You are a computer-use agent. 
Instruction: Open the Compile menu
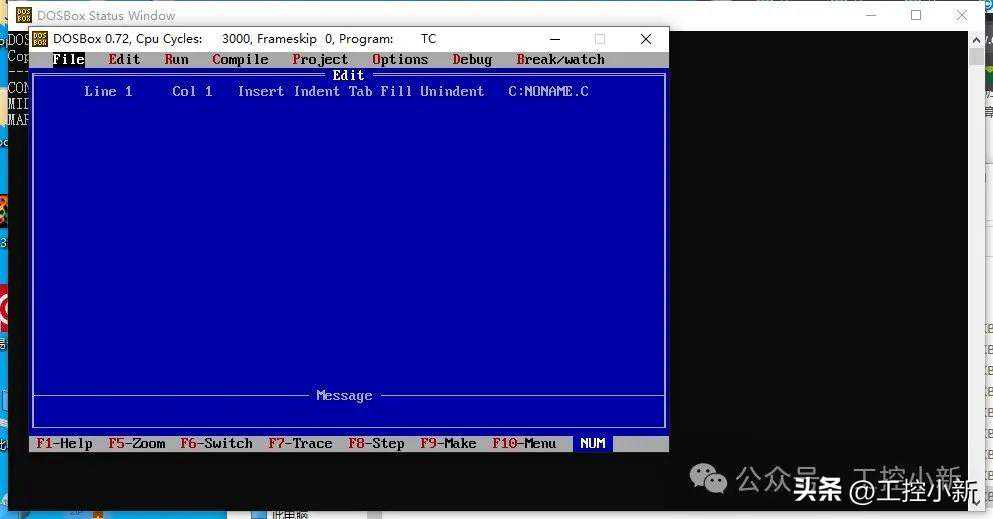[240, 59]
